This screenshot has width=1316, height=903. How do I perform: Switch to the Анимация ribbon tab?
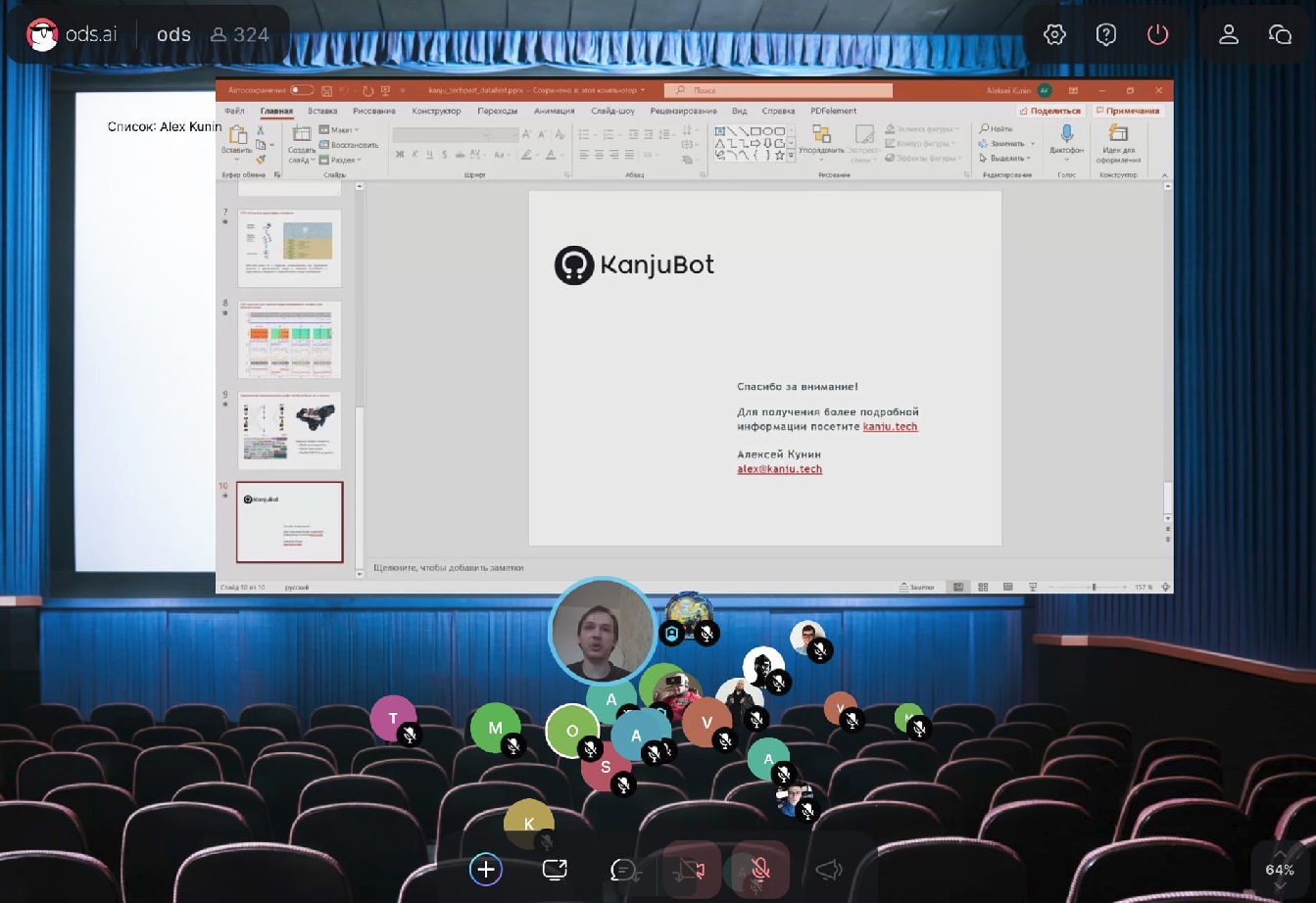(555, 111)
